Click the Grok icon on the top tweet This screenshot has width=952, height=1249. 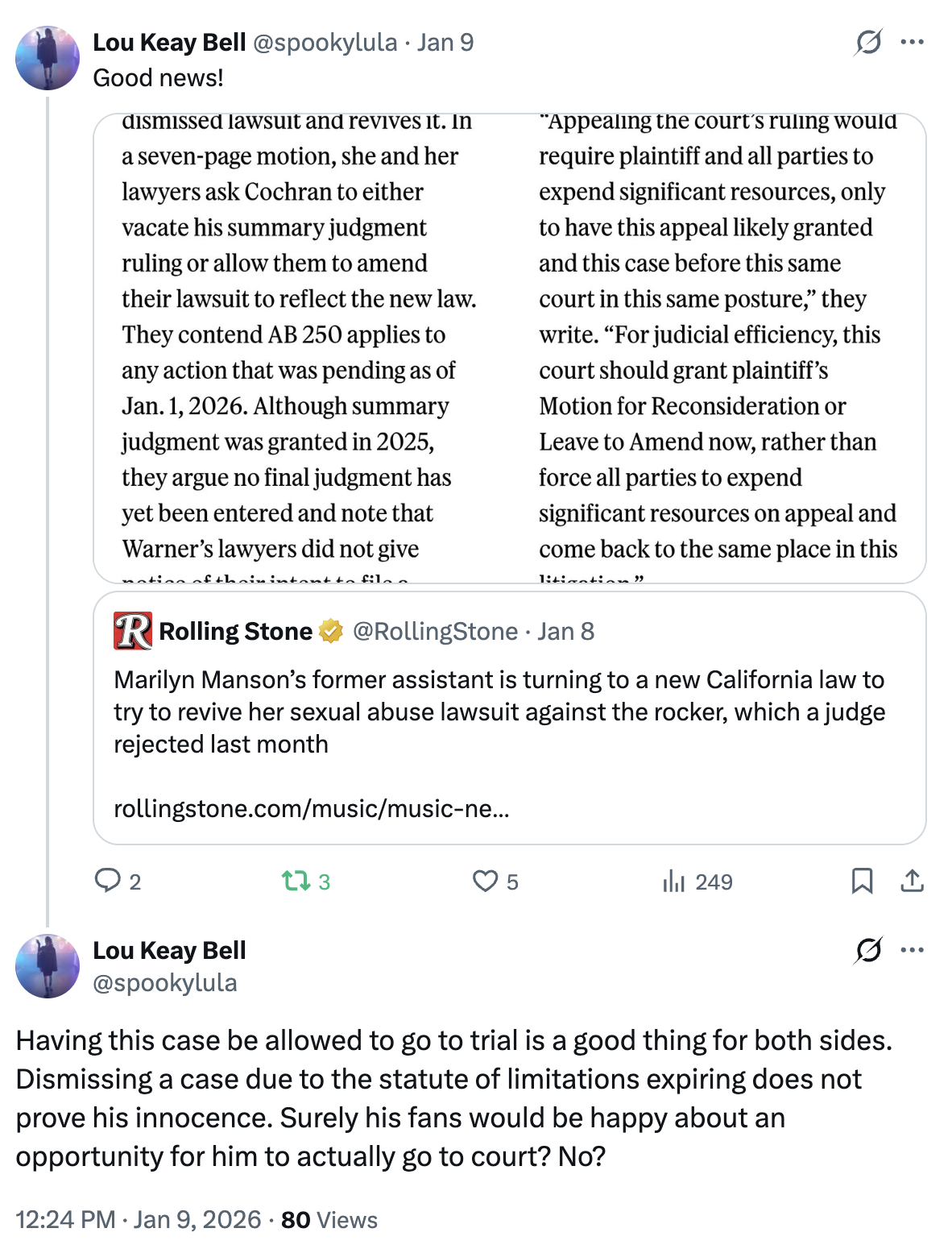tap(868, 42)
